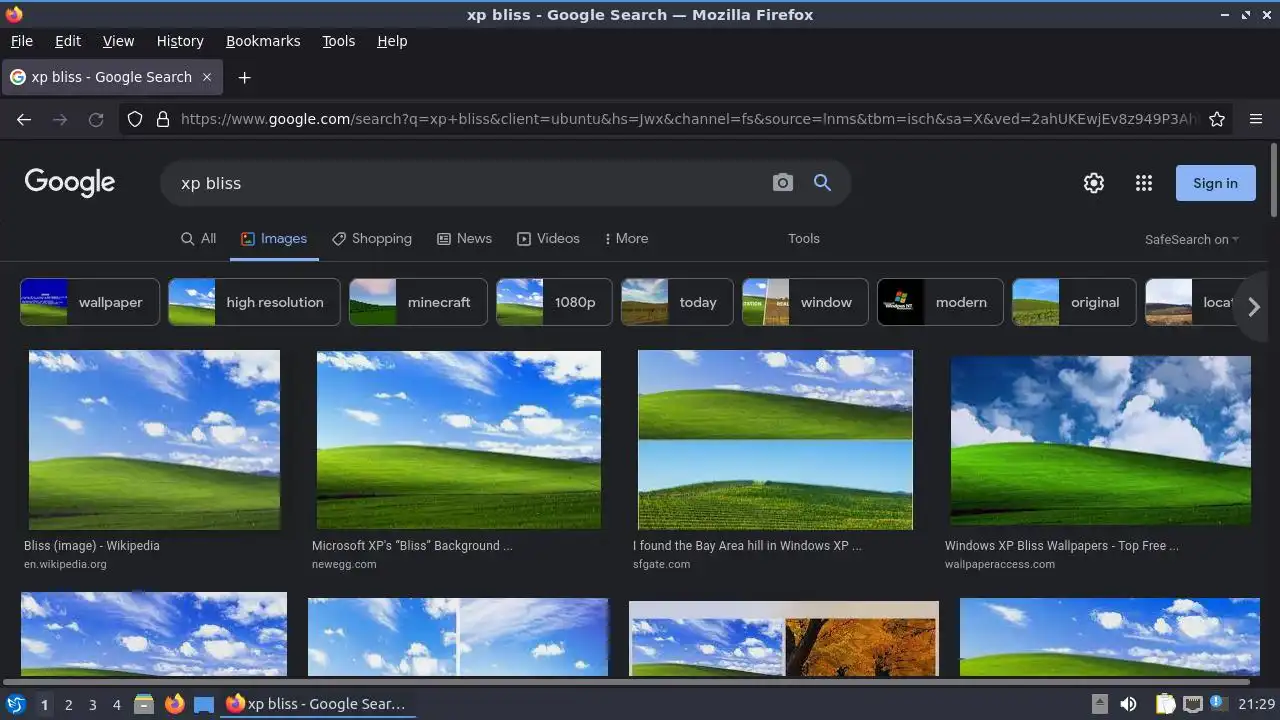Open the Edit menu

click(68, 41)
